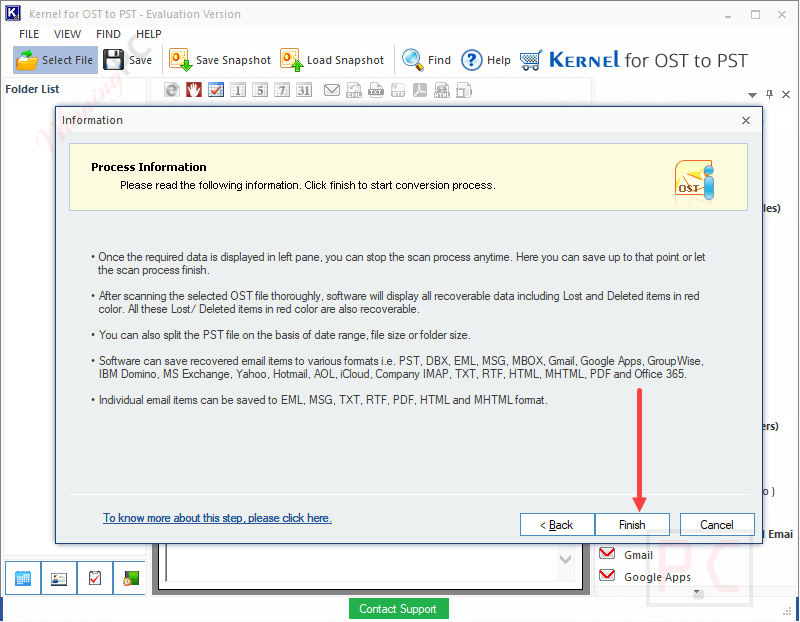The height and width of the screenshot is (622, 800).
Task: Click the PDF export icon
Action: (420, 90)
